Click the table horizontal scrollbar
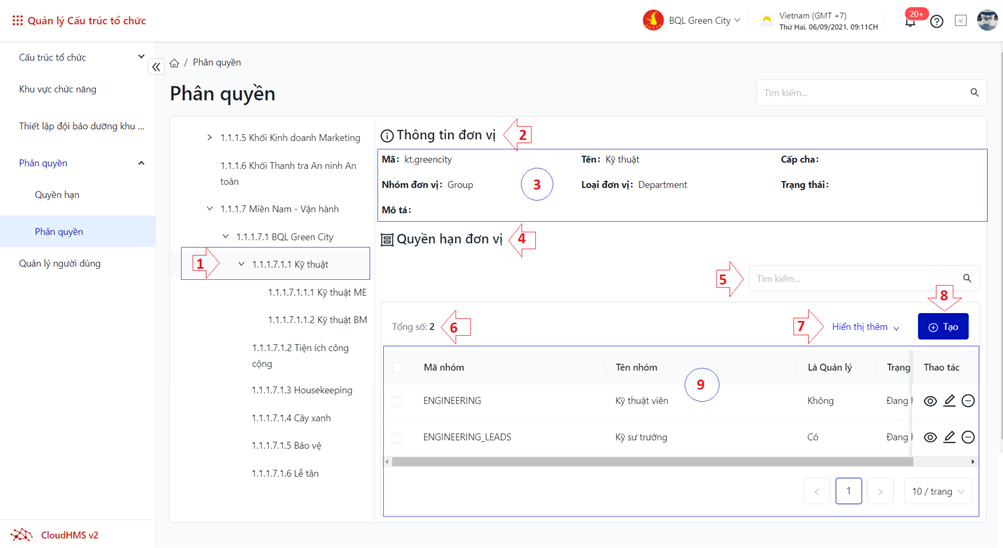The height and width of the screenshot is (548, 1003). [x=650, y=462]
